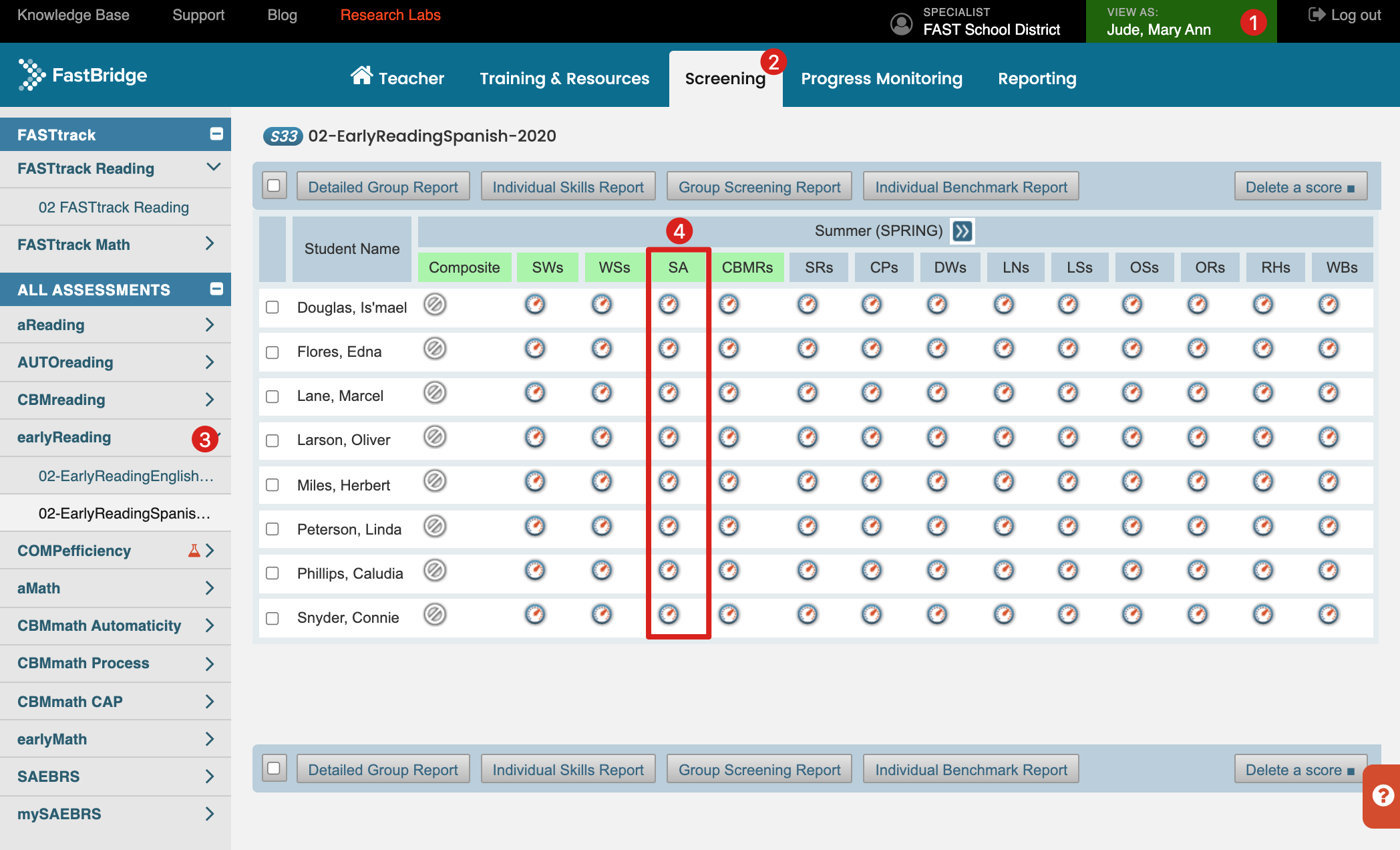This screenshot has height=850, width=1400.
Task: Click the specialist user avatar icon
Action: coord(901,23)
